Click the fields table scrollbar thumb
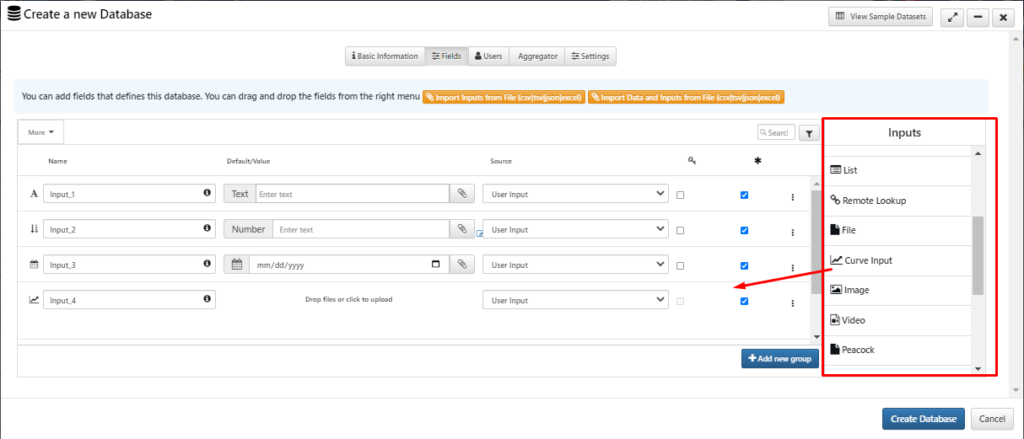 (814, 242)
